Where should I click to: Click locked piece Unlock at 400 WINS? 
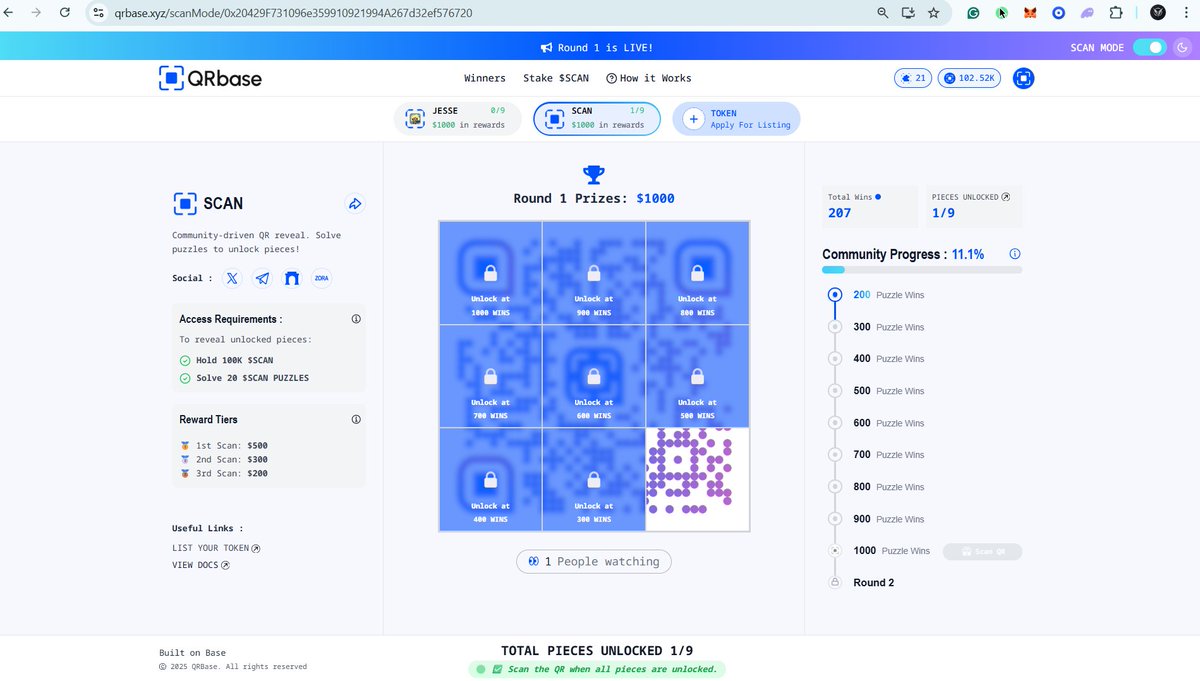tap(490, 480)
